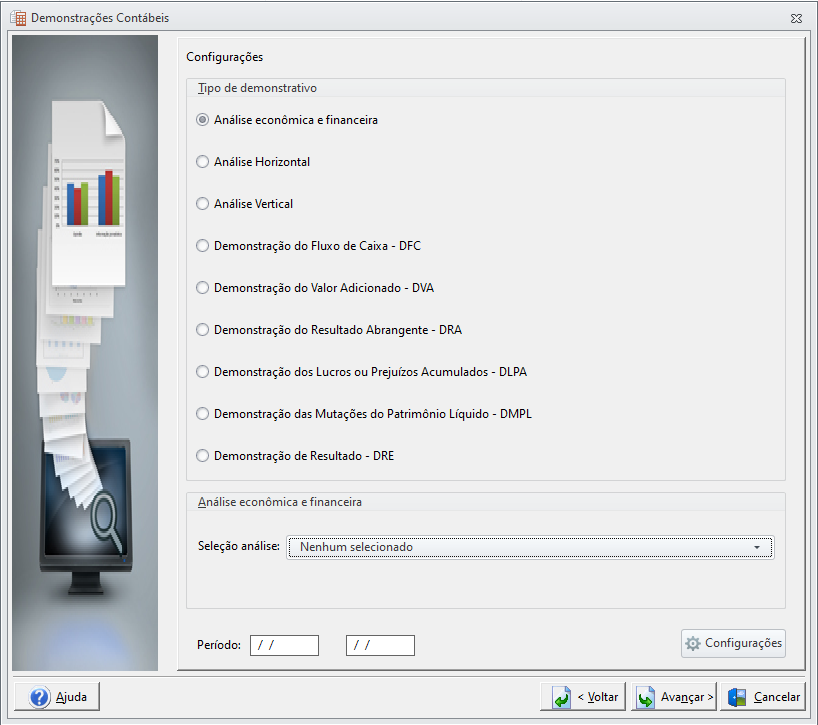Click the Ajuda help button
The width and height of the screenshot is (818, 725).
coord(57,697)
